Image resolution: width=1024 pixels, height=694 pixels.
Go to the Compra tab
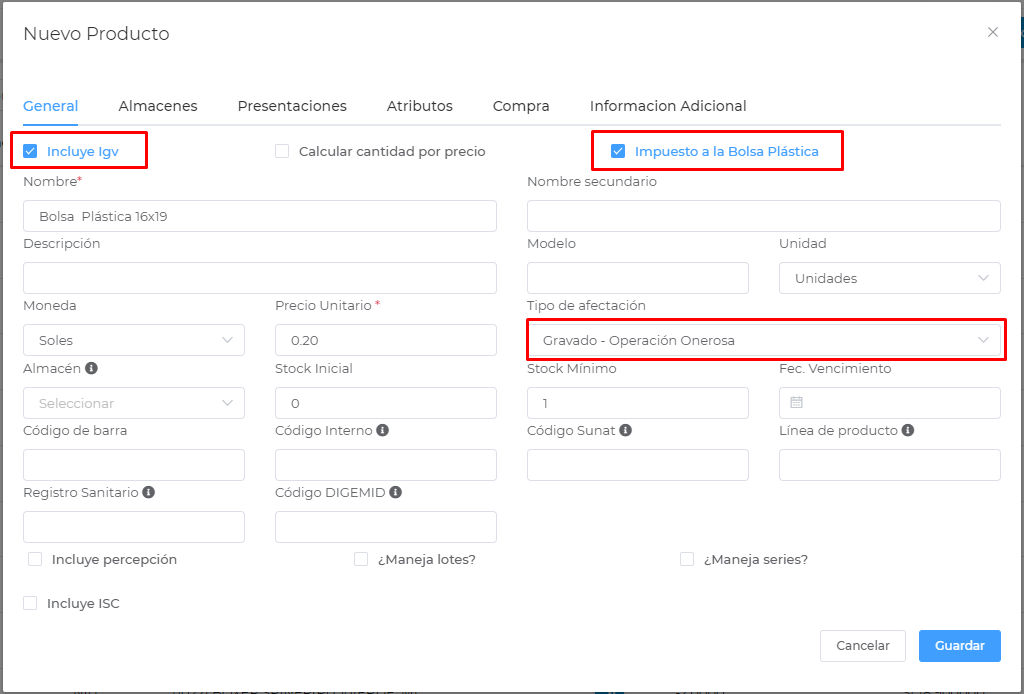tap(521, 106)
